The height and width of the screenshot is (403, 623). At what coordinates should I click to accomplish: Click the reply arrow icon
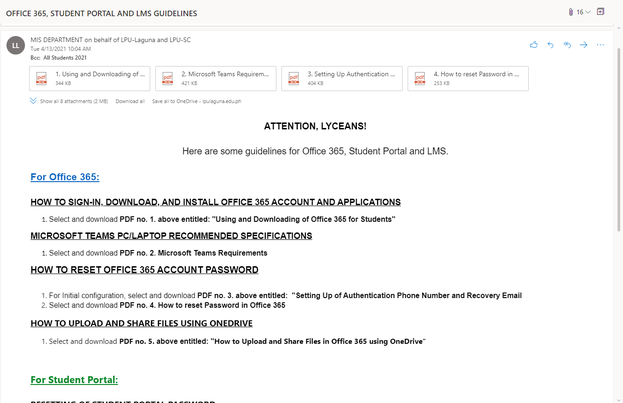tap(550, 45)
